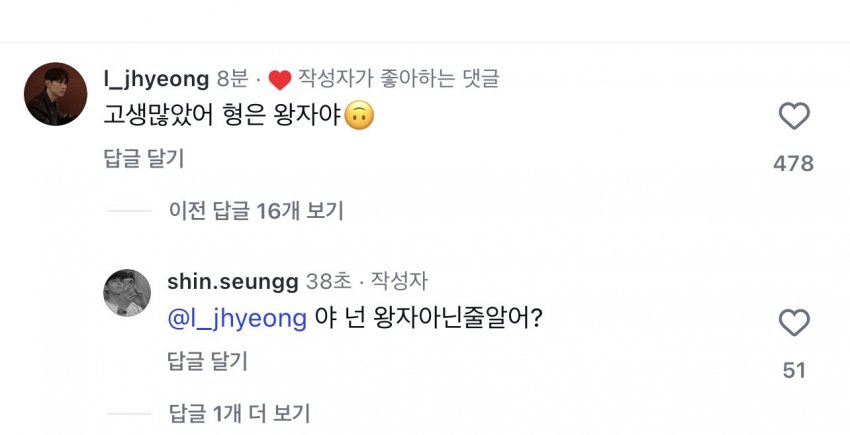Click the 작성자 badge beside shin.seungg

coord(399,282)
